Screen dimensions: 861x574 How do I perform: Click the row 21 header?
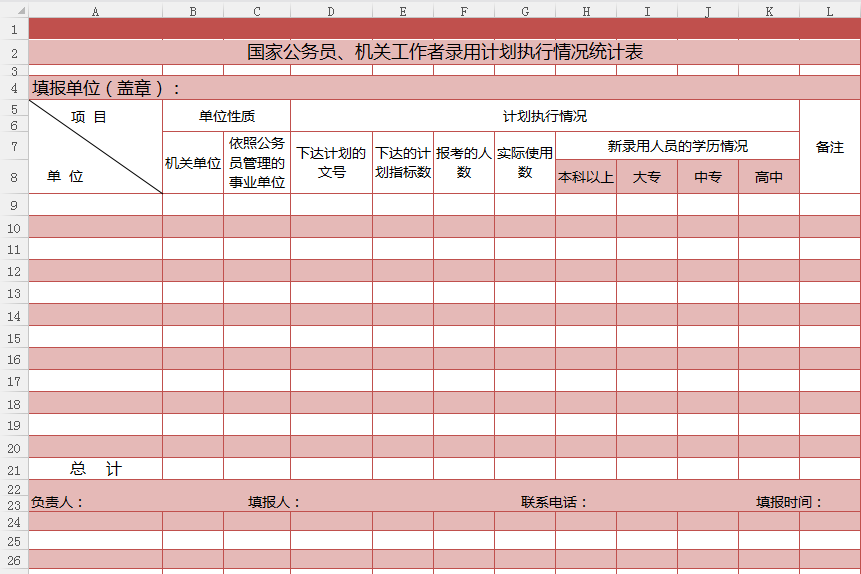point(14,469)
